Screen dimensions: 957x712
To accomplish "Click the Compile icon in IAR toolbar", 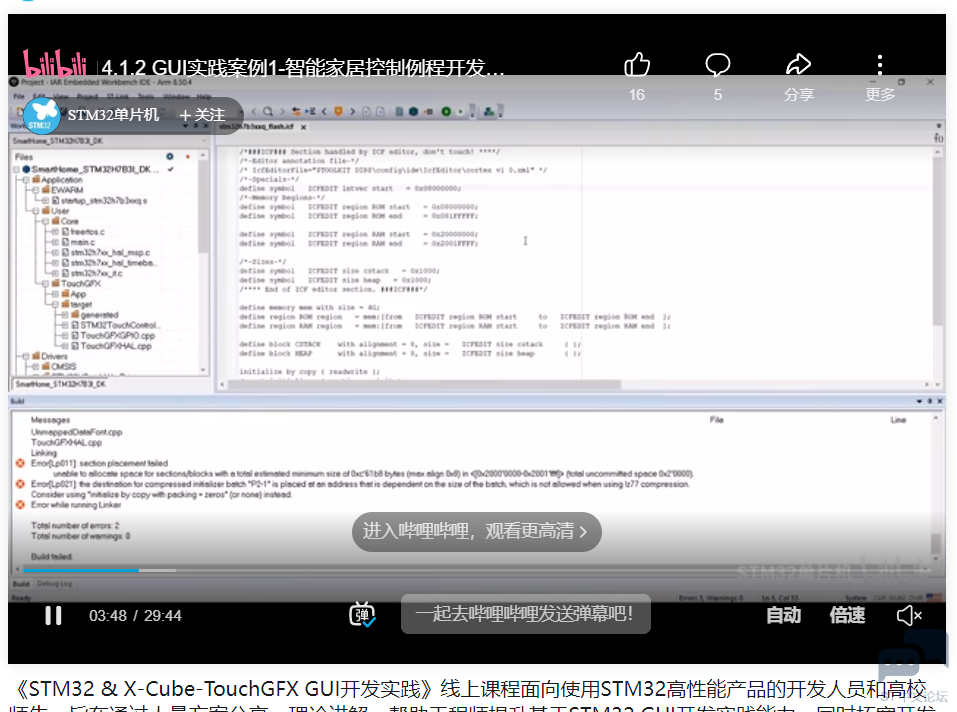I will (399, 112).
